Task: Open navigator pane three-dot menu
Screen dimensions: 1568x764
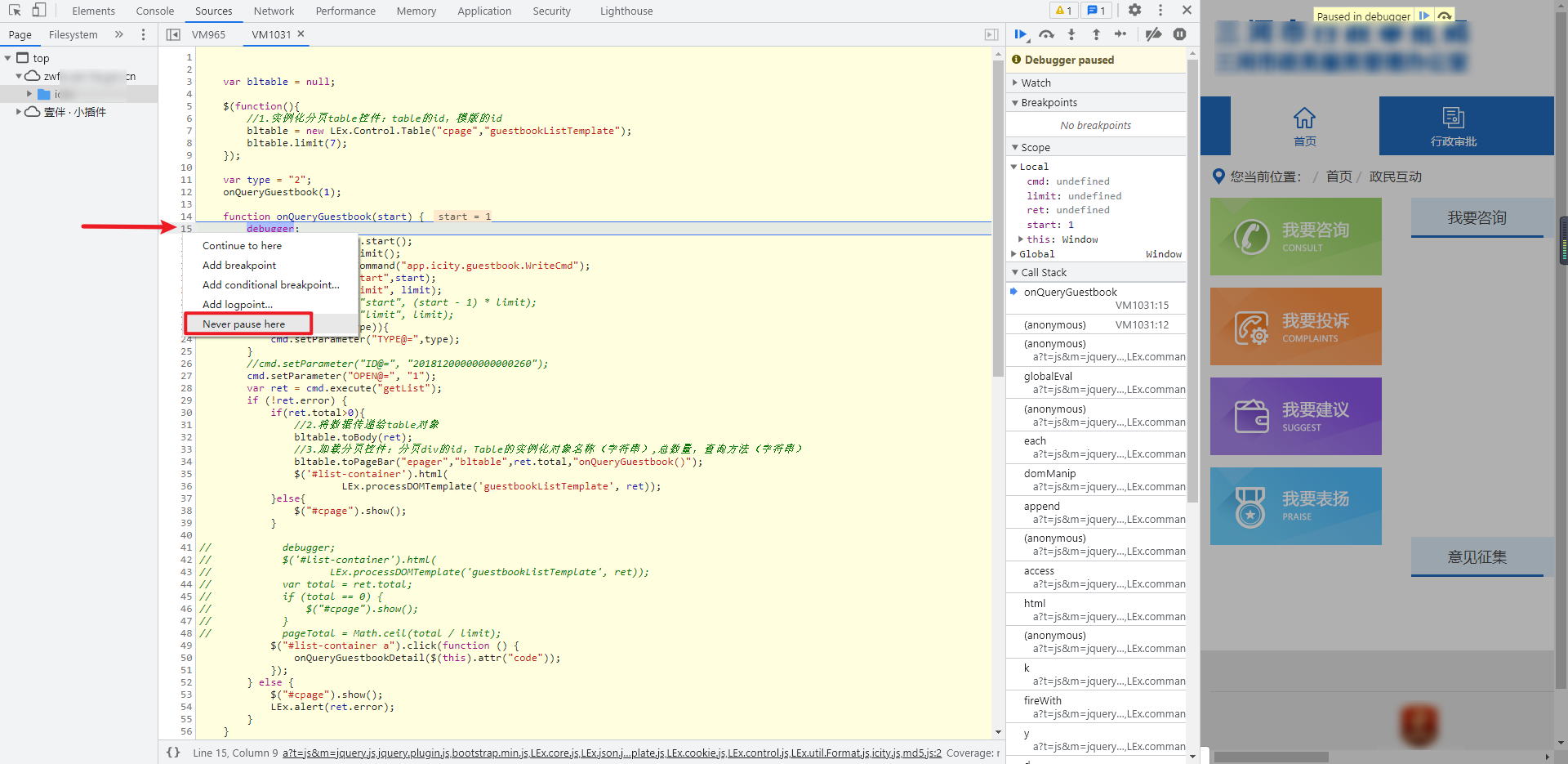Action: tap(143, 34)
